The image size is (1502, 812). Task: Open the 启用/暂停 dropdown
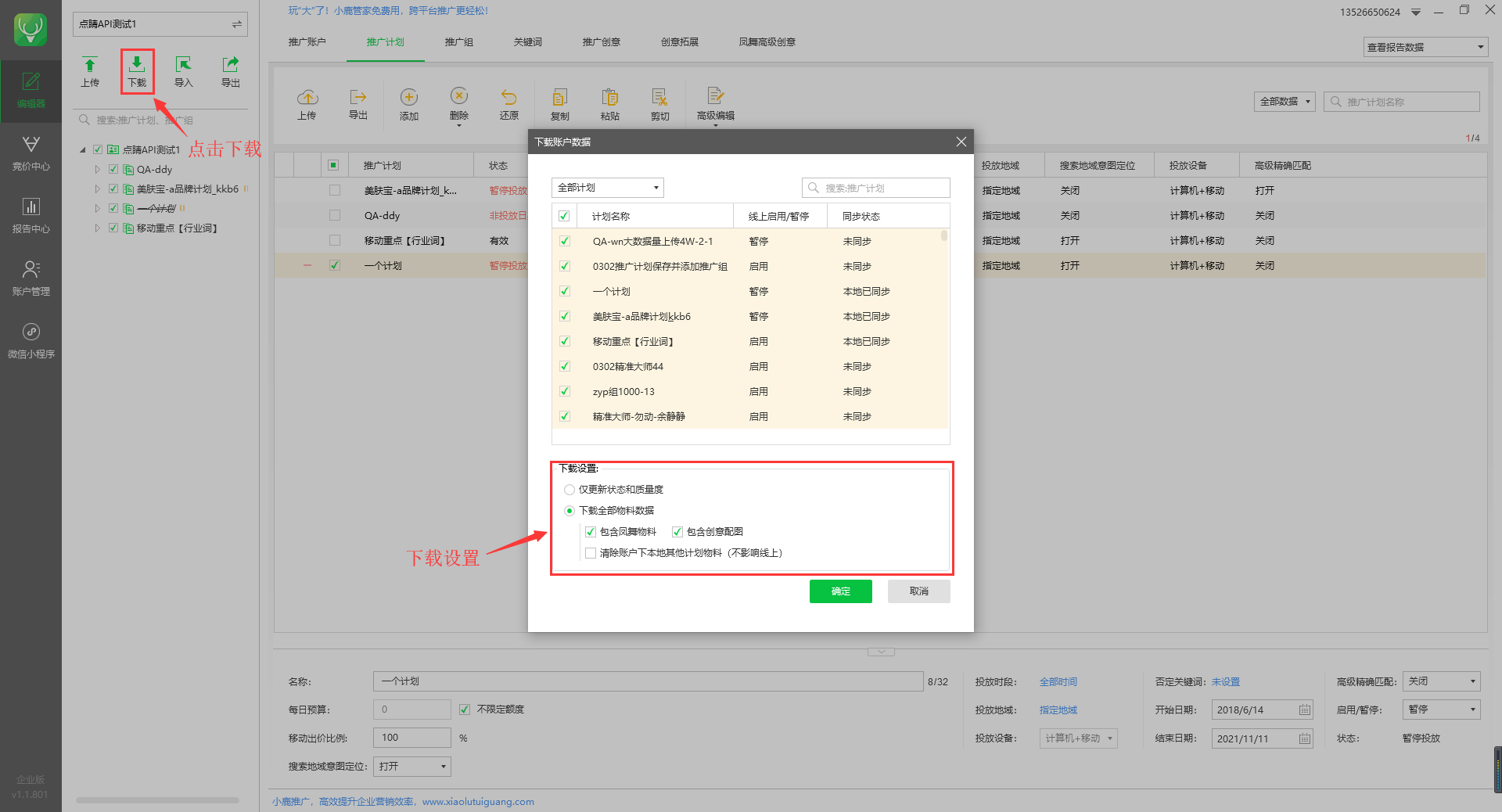[1442, 710]
